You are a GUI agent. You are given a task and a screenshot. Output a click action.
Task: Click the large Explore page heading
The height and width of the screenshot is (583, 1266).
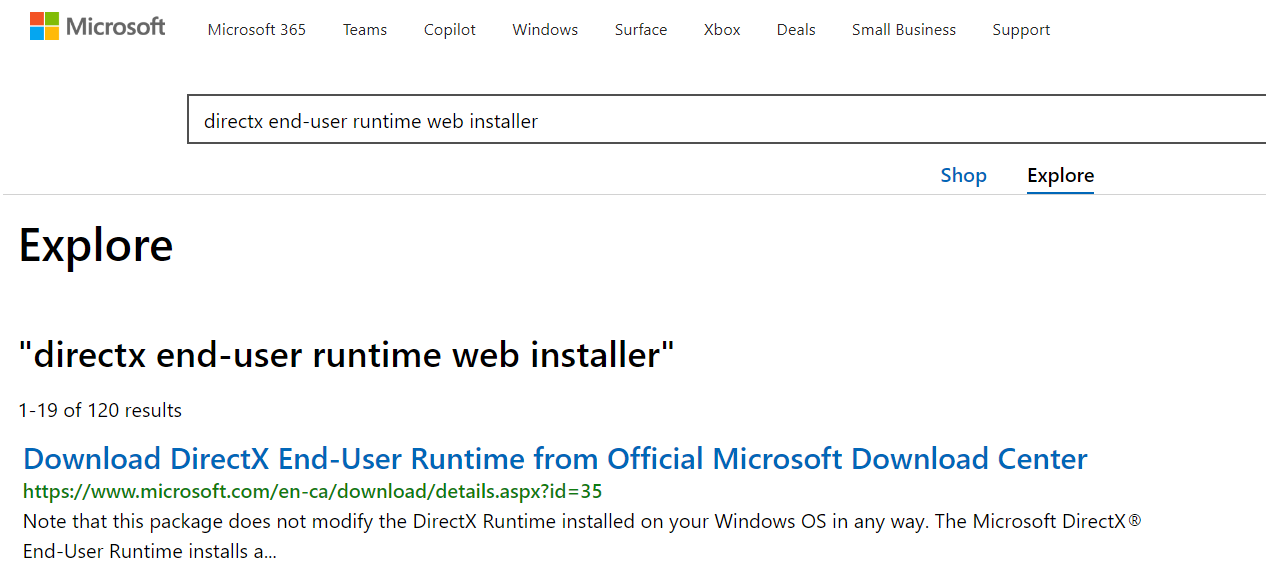point(96,245)
